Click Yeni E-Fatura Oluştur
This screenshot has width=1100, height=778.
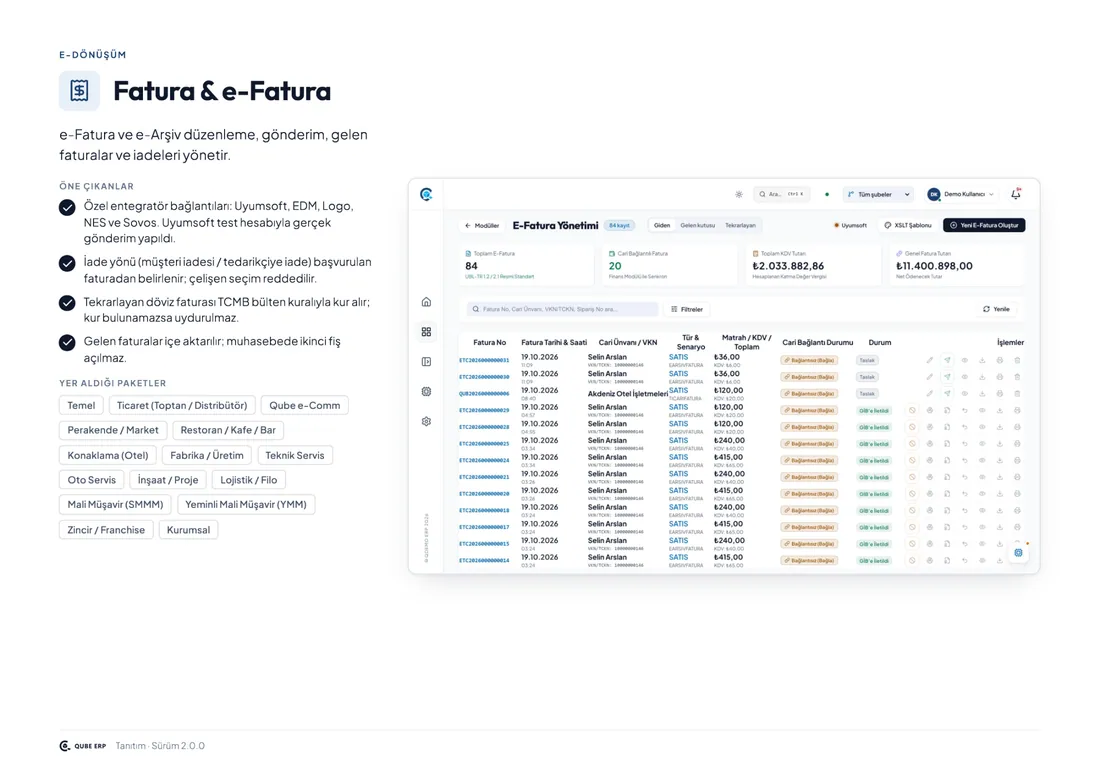[x=984, y=225]
